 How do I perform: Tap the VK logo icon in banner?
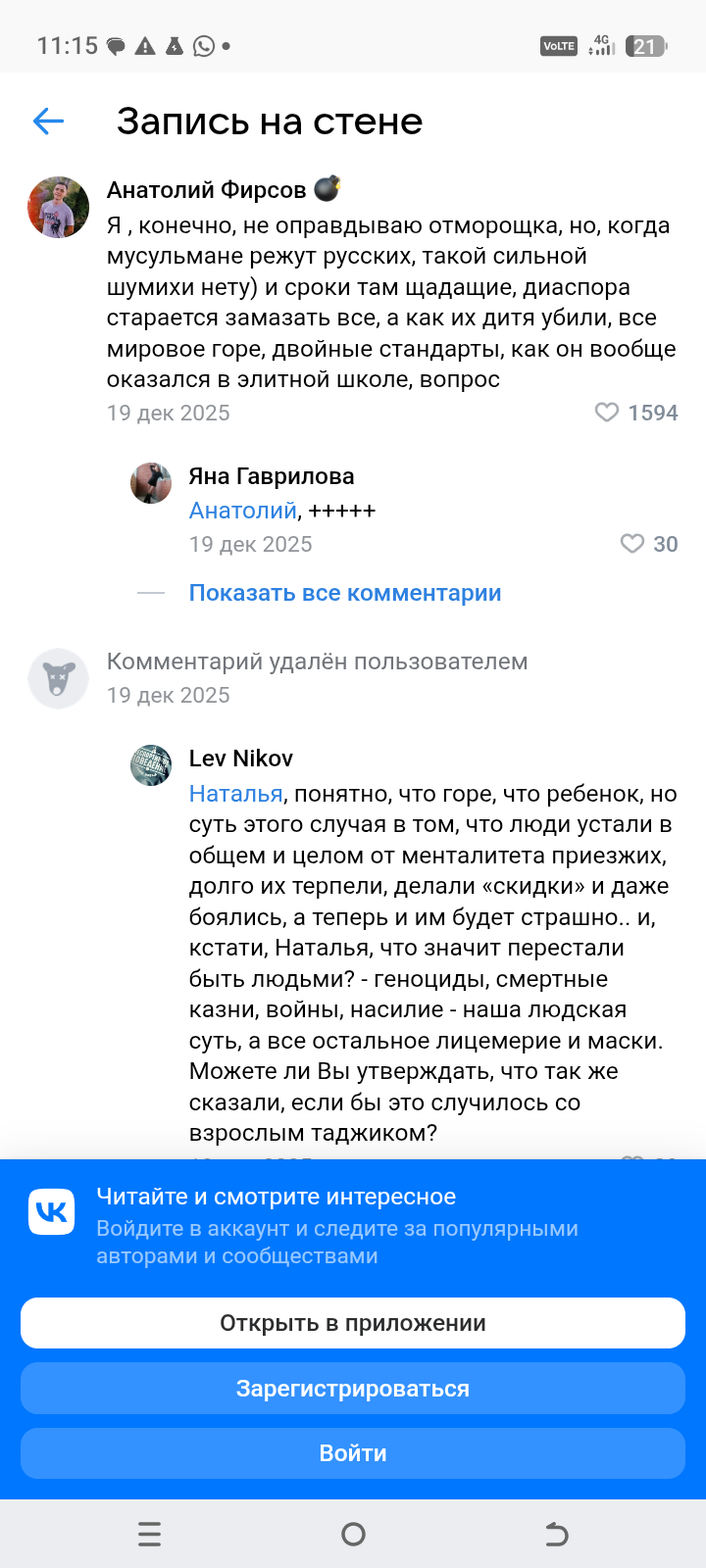52,1212
